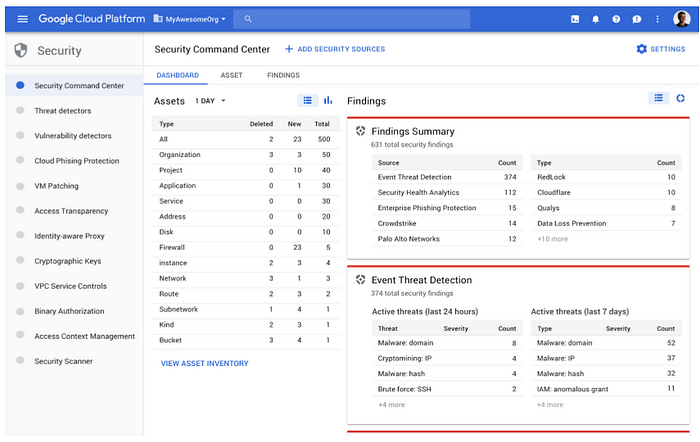Expand the MyAwesomeOrg project selector

[190, 19]
